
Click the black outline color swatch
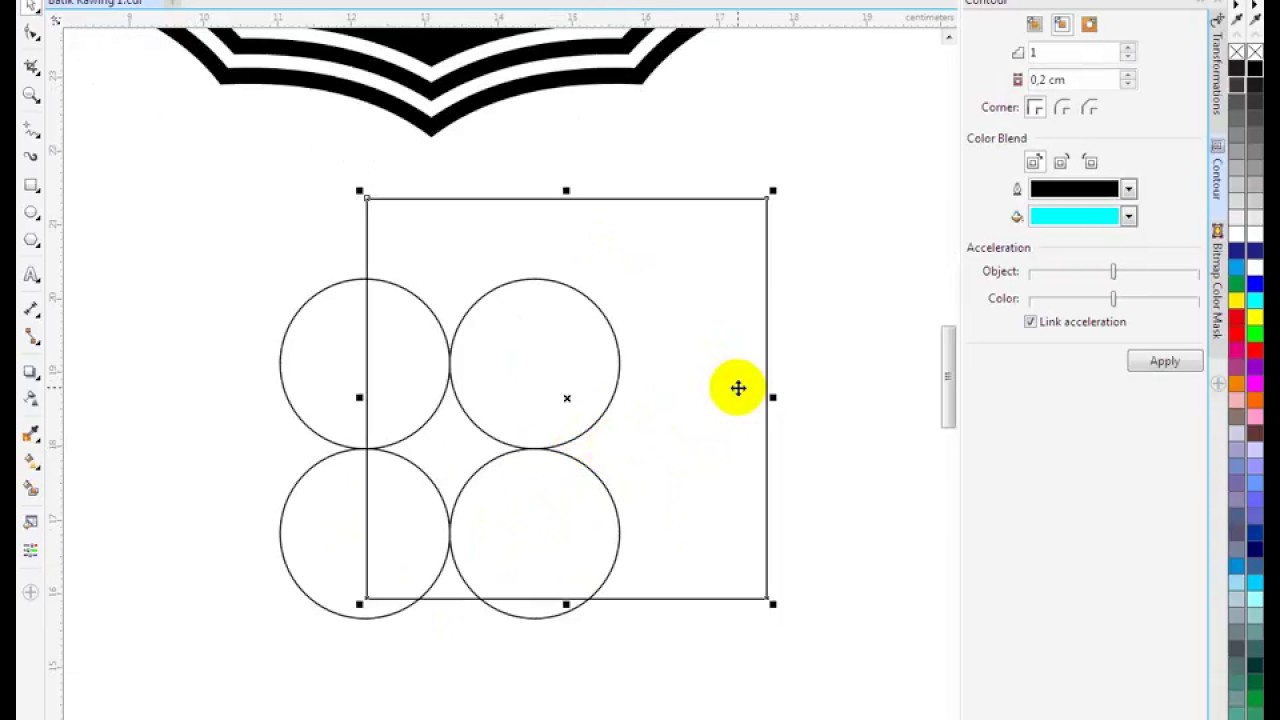[x=1074, y=189]
